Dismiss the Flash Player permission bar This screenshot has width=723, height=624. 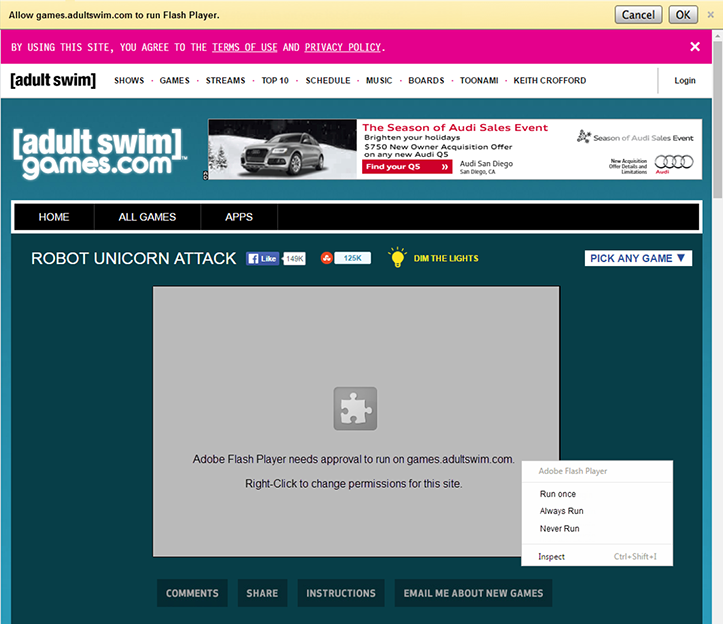711,15
